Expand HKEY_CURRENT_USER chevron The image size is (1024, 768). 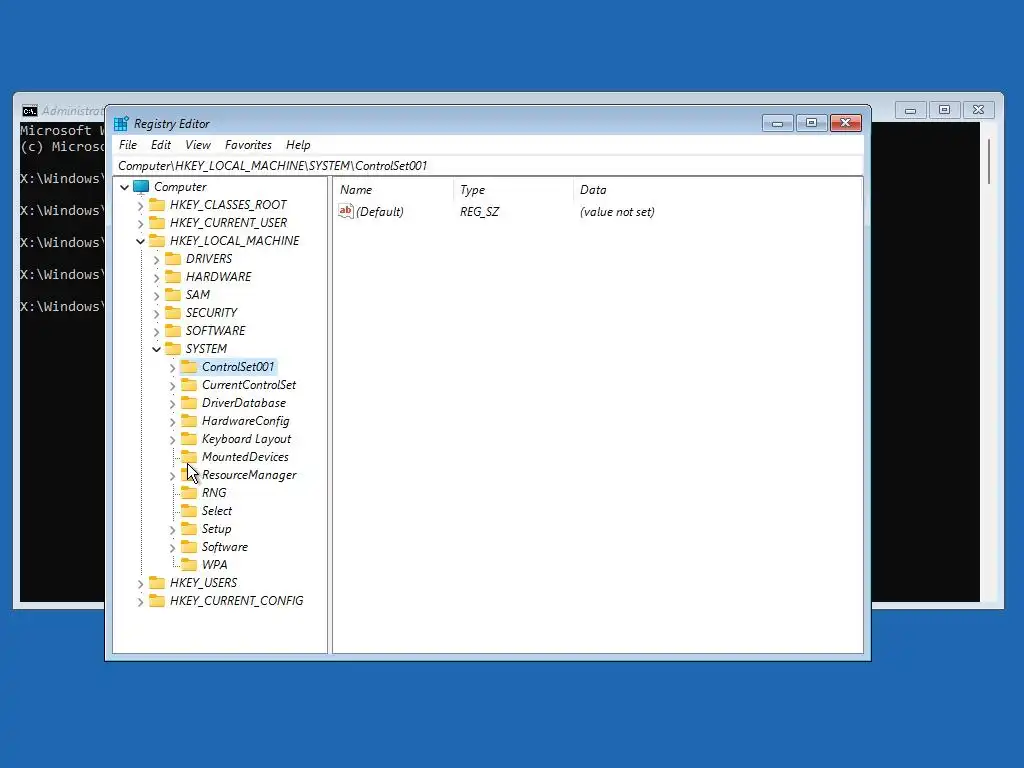(140, 223)
